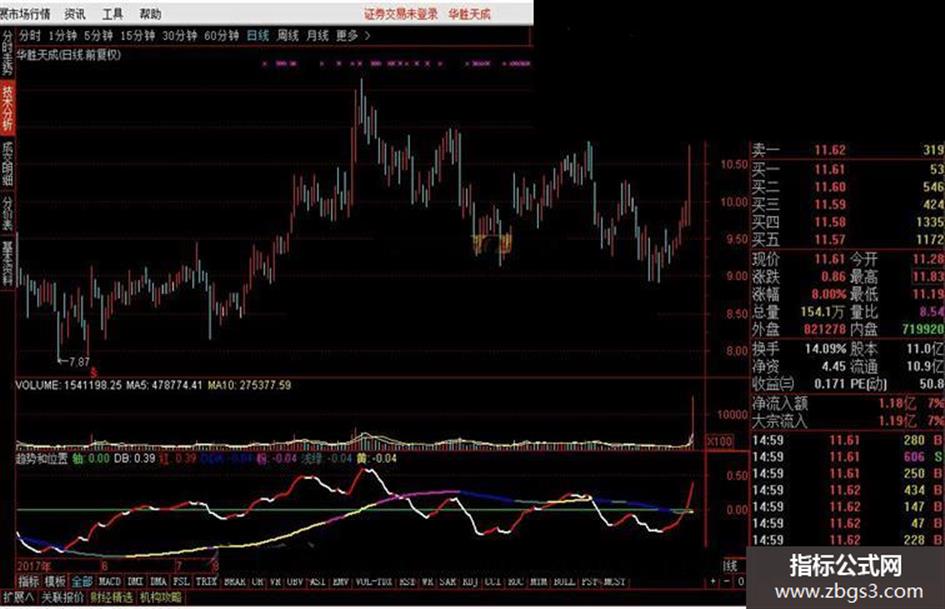Switch indicator to SAR
Viewport: 945px width, 609px height.
tap(448, 581)
